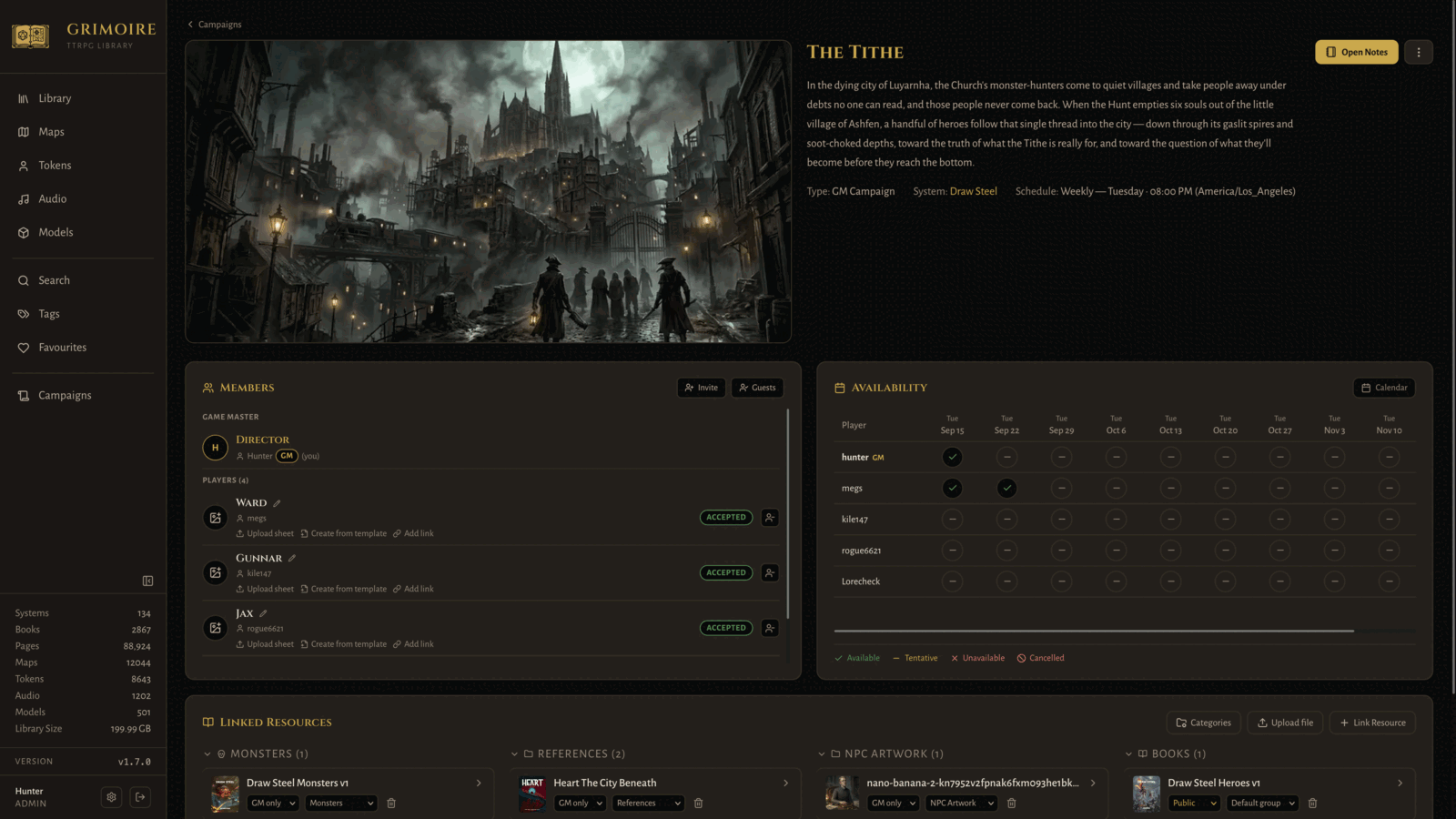Viewport: 1456px width, 819px height.
Task: Click Gunnar's character portrait image icon
Action: click(216, 572)
